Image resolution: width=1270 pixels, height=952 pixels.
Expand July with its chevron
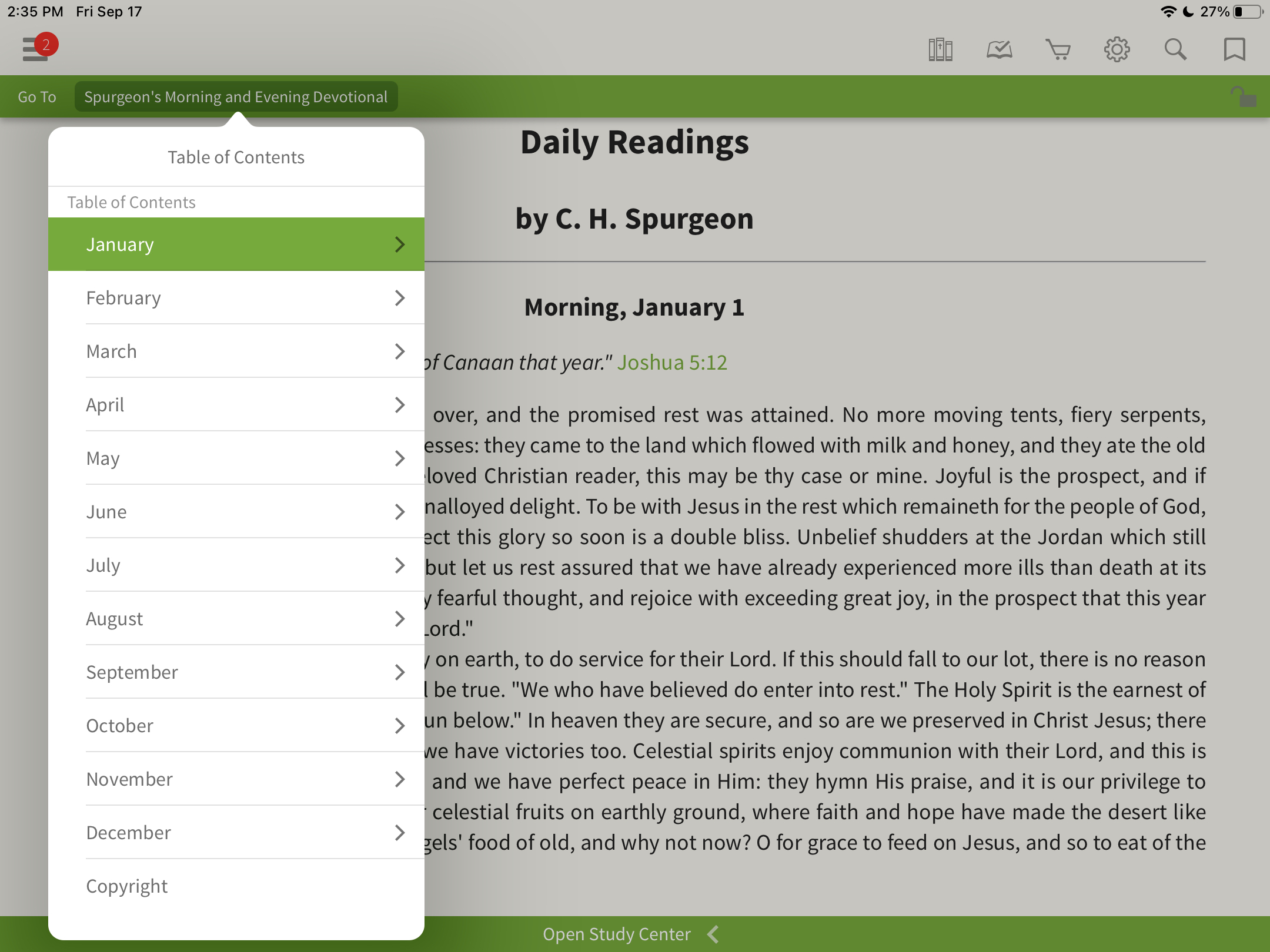point(400,565)
